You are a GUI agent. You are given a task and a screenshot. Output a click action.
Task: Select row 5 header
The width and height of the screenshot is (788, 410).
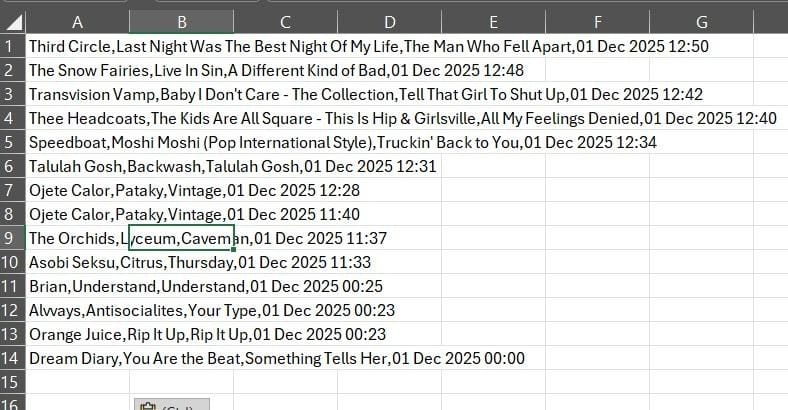pyautogui.click(x=12, y=142)
